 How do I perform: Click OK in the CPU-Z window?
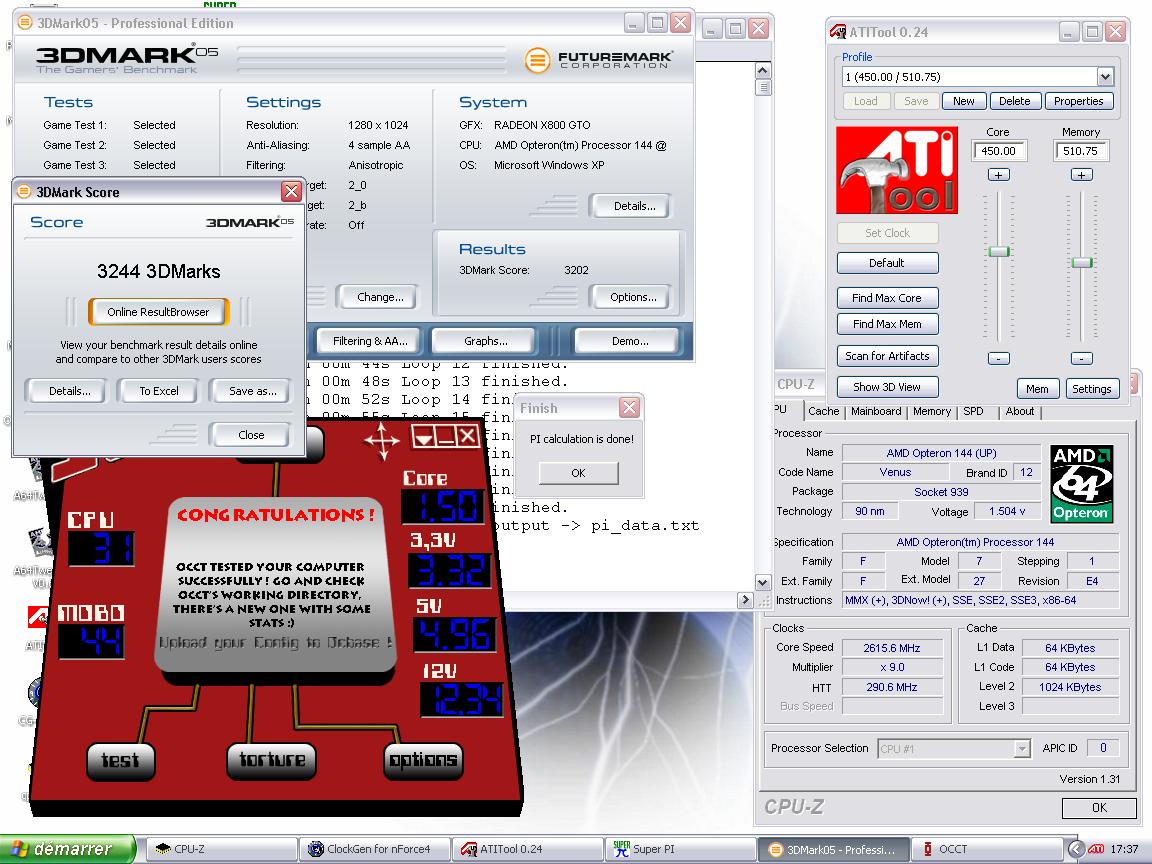1099,807
